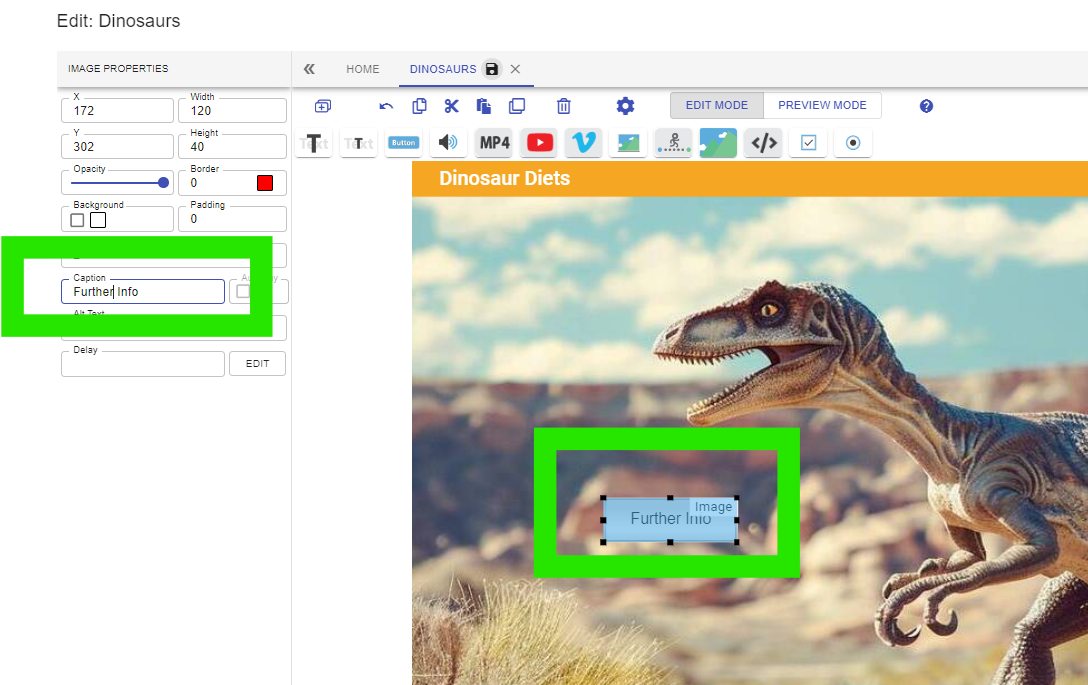Switch to the HOME tab
This screenshot has height=685, width=1088.
(363, 69)
